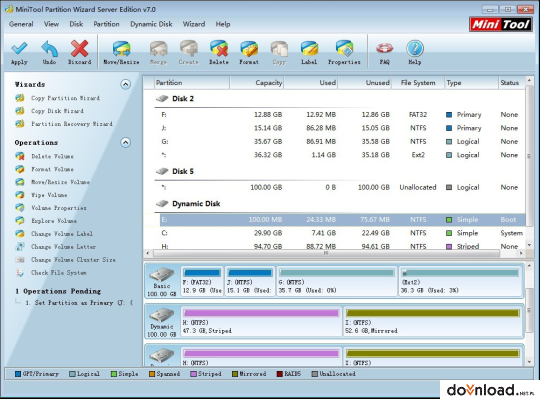
Task: Open the Dynamic Disk menu
Action: [151, 24]
